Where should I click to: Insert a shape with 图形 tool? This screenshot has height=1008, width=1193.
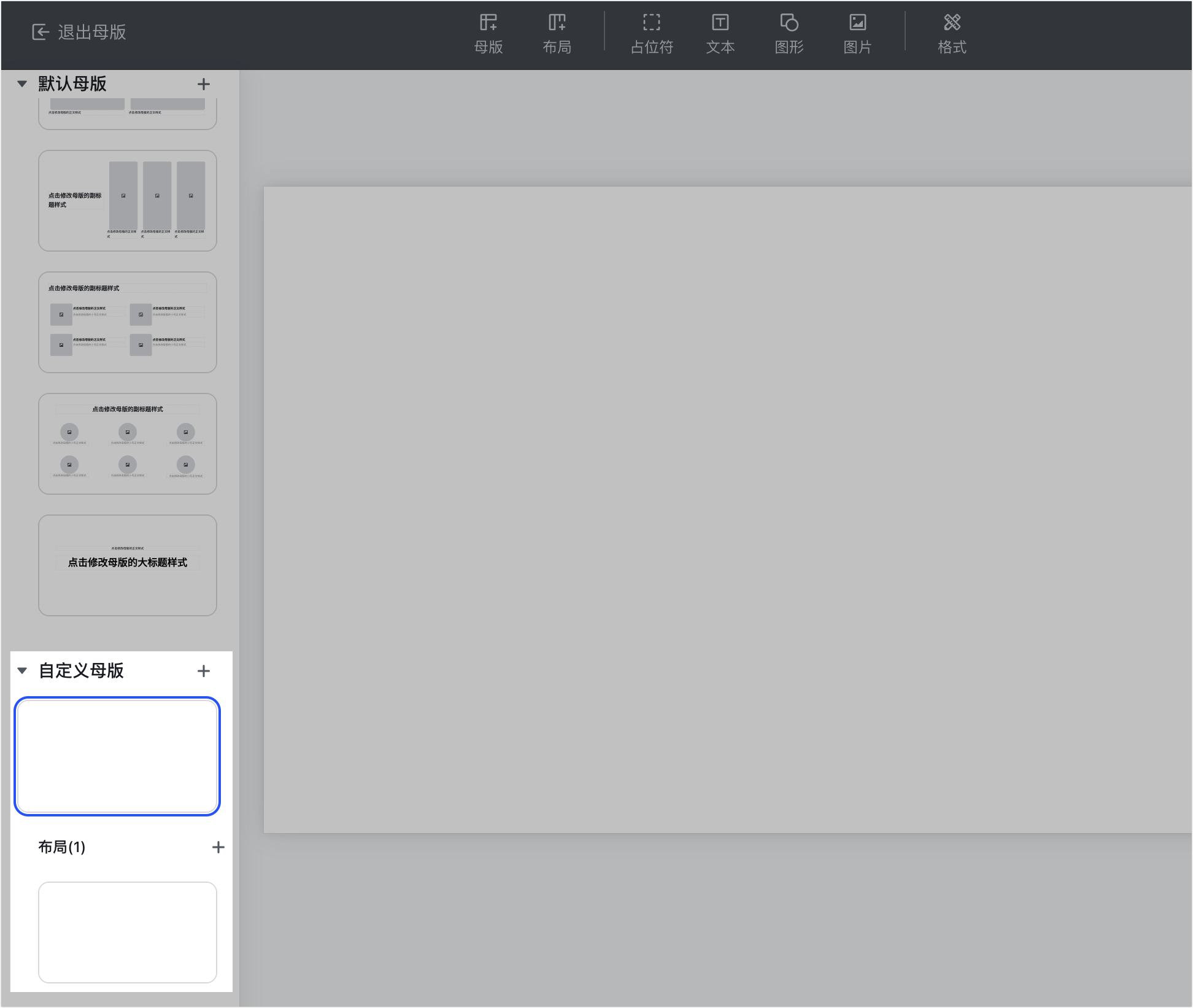pos(789,34)
